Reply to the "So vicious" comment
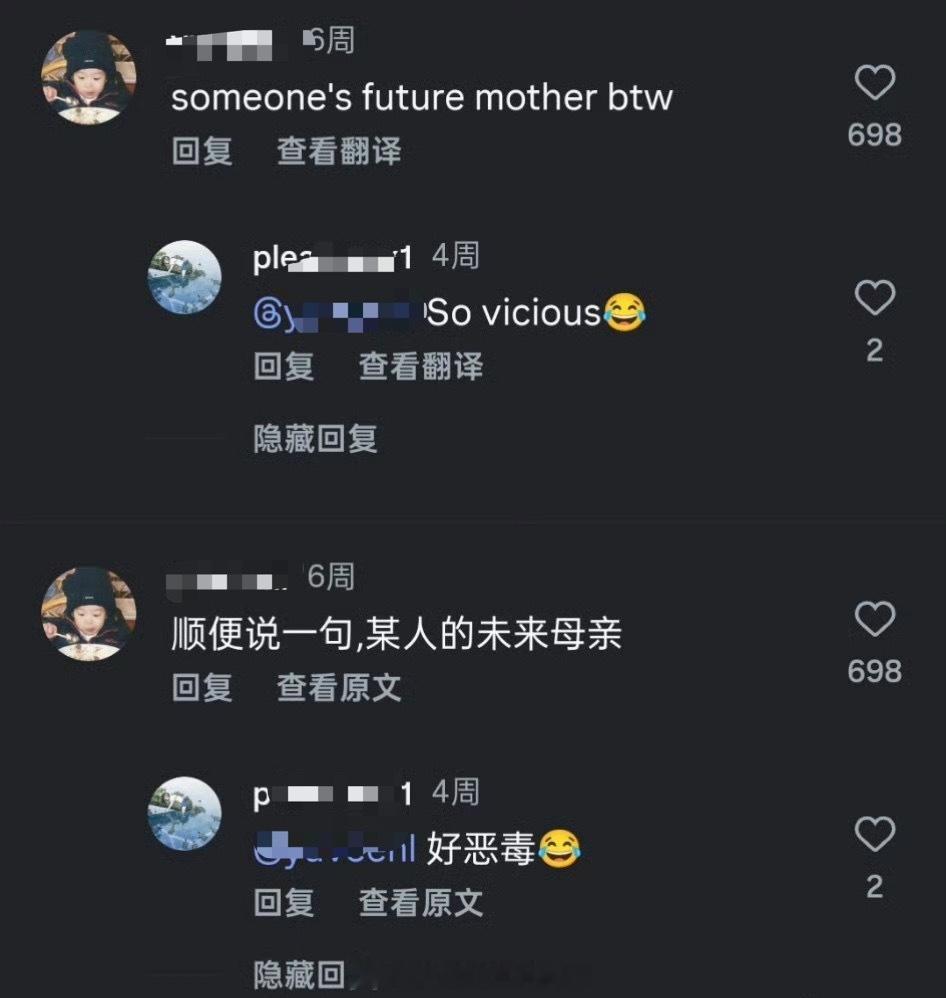Image resolution: width=946 pixels, height=998 pixels. (x=284, y=367)
